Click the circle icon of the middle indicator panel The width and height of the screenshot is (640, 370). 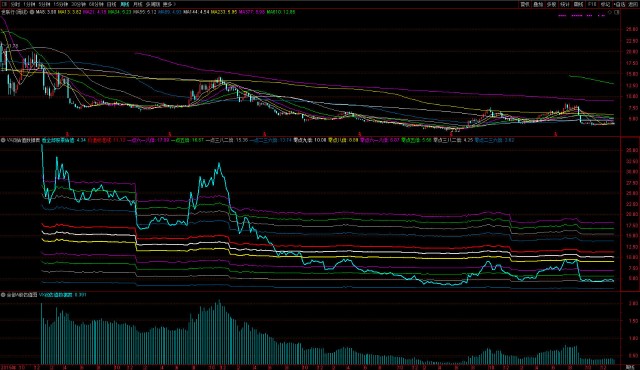[x=3, y=140]
